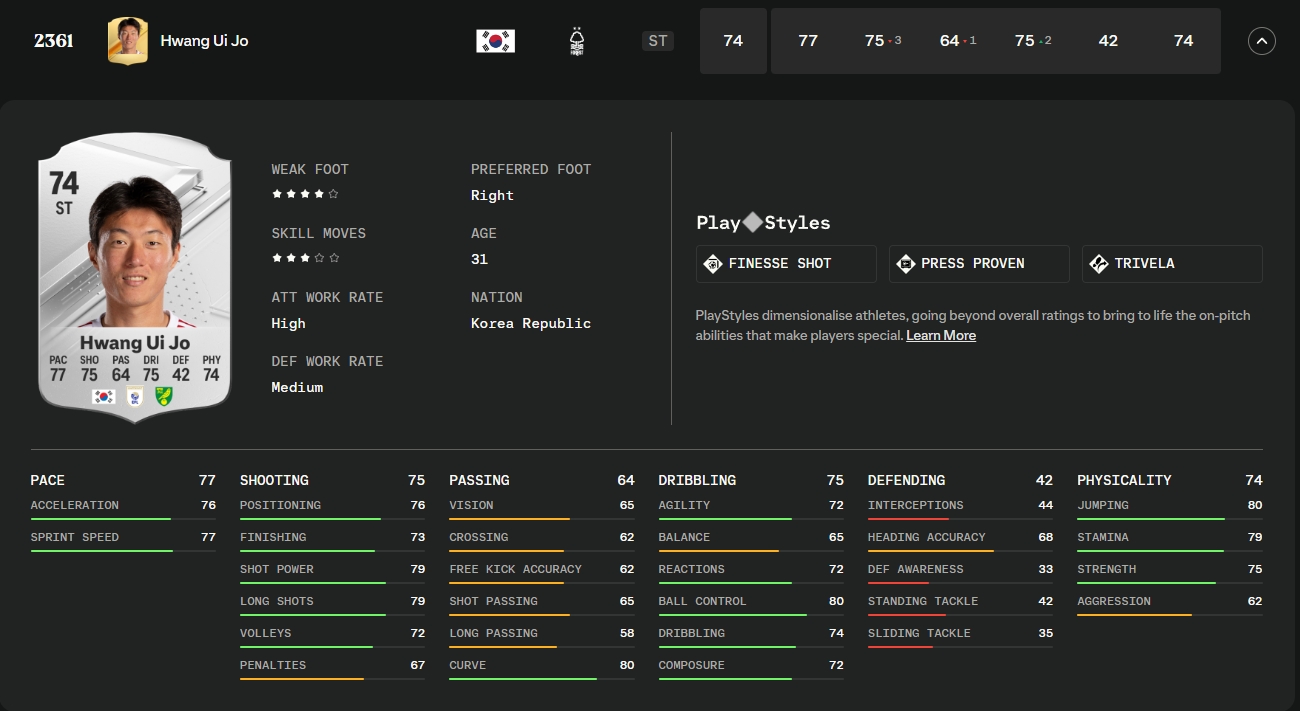
Task: Click the ST position badge in header
Action: 658,41
